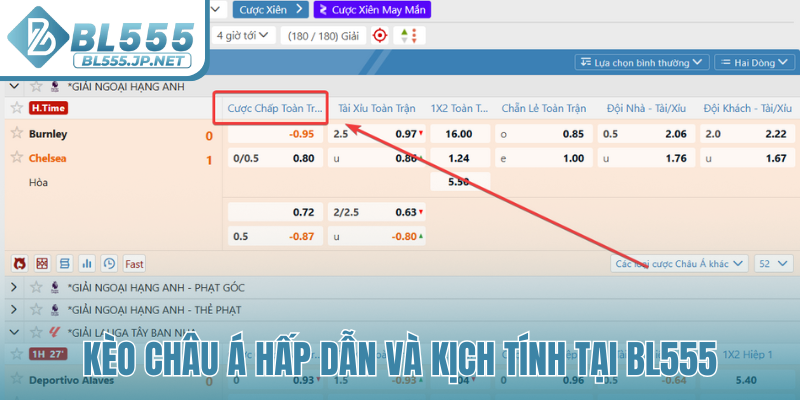
Task: Favorite the Chelsea team star
Action: click(x=17, y=157)
